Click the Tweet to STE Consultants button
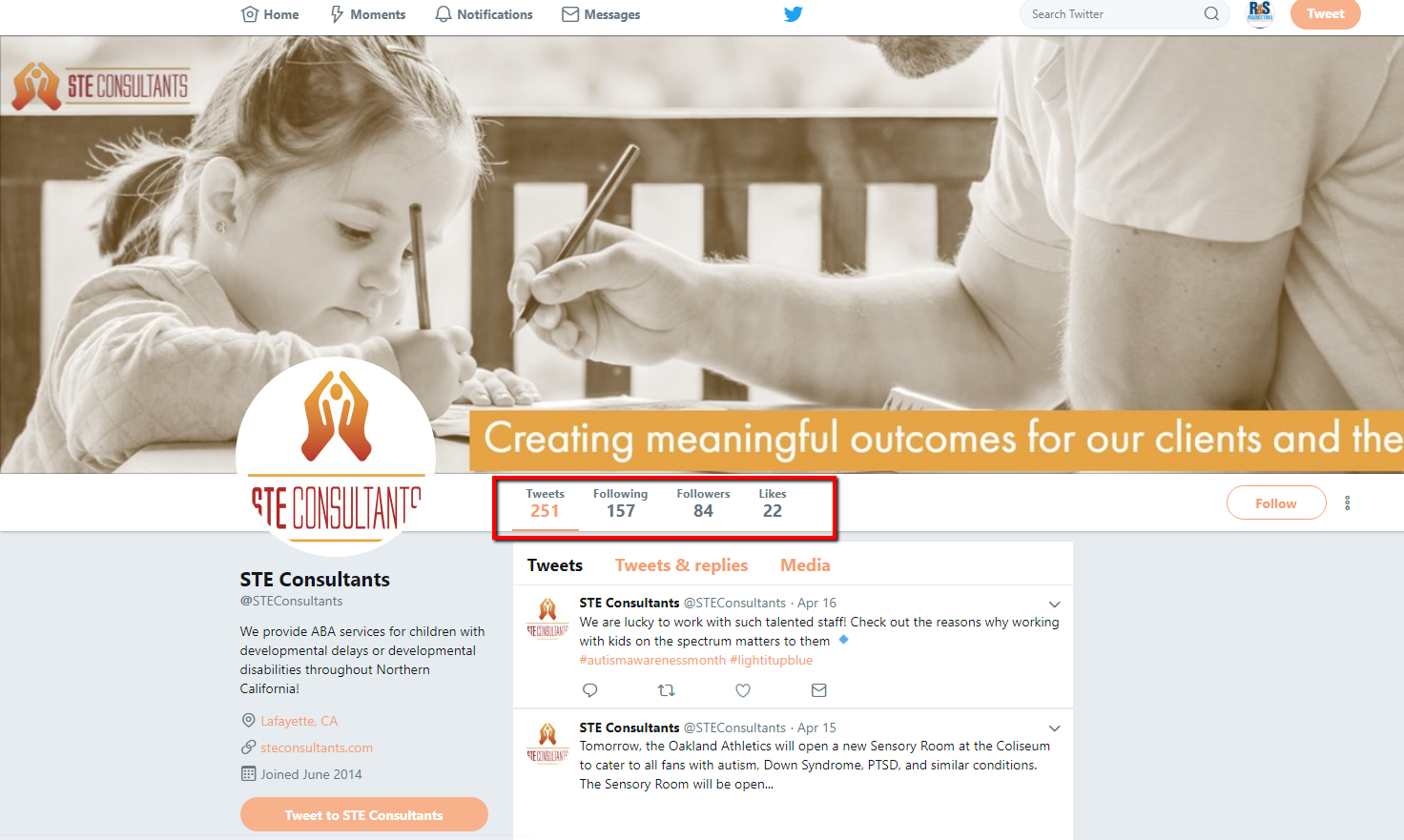 pos(364,814)
